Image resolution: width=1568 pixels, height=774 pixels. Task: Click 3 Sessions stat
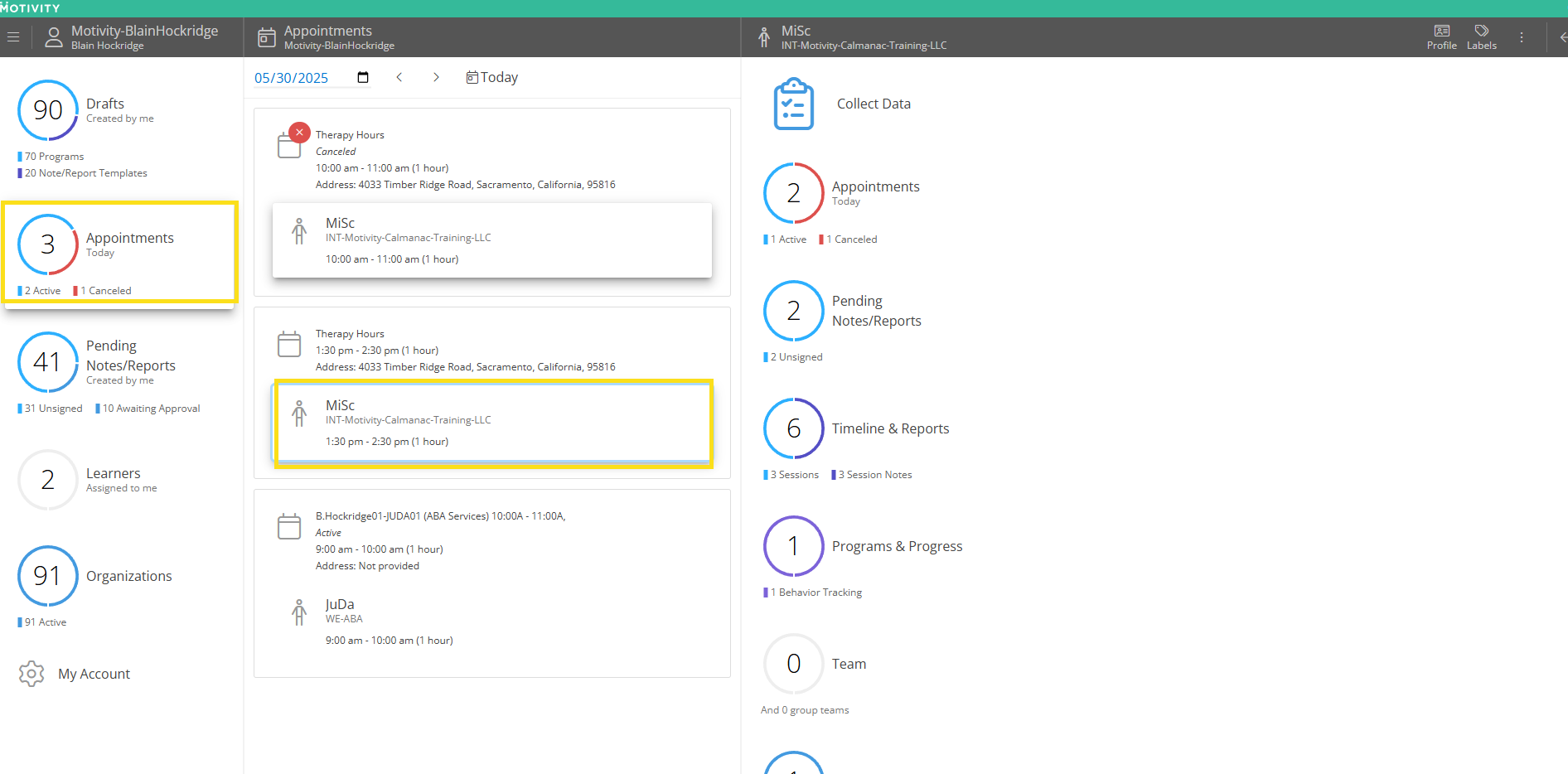click(791, 475)
